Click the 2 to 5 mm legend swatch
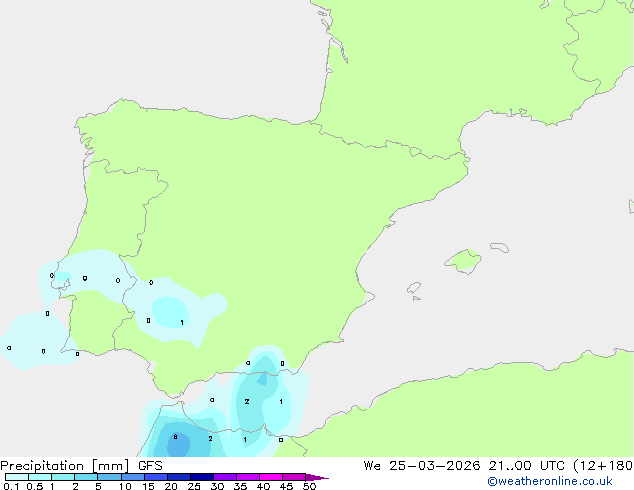 (86, 477)
